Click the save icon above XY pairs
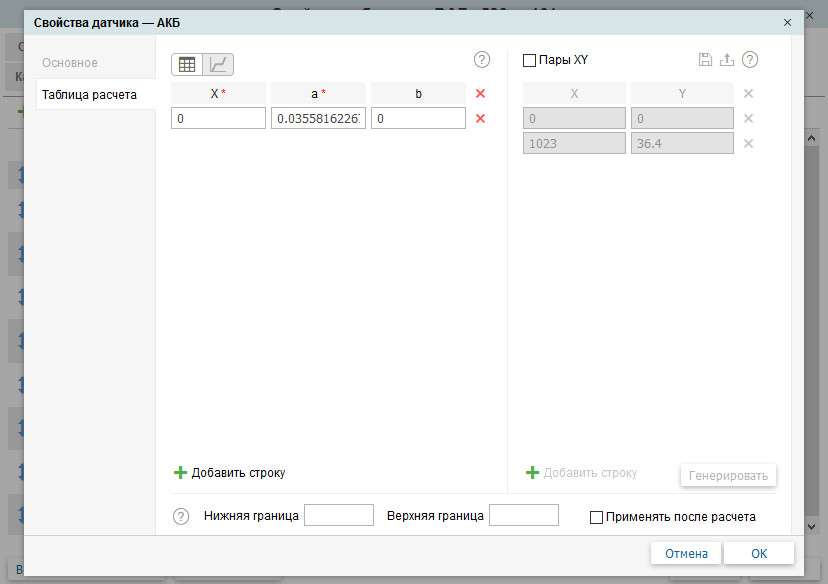This screenshot has height=584, width=828. (705, 60)
